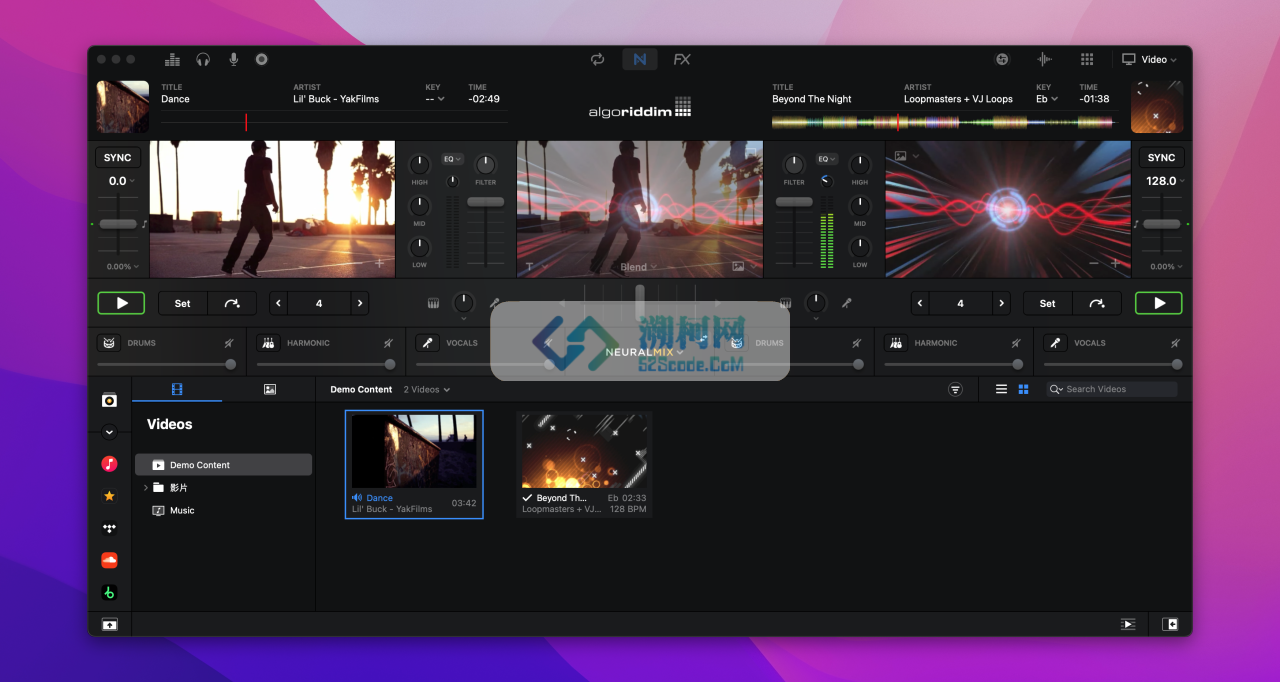This screenshot has width=1280, height=682.
Task: Open the mixer levels icon in title bar
Action: coord(172,59)
